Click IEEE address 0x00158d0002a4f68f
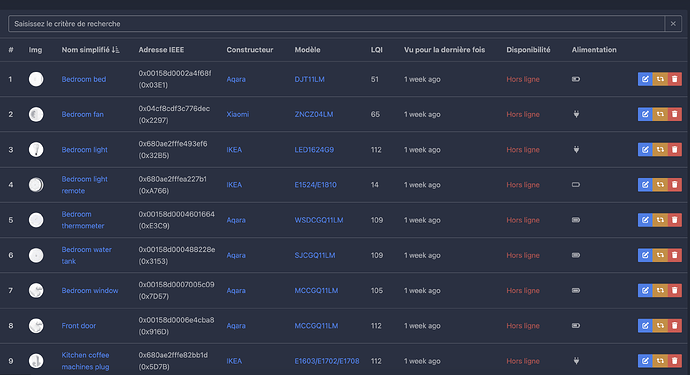The height and width of the screenshot is (375, 690). coord(175,73)
